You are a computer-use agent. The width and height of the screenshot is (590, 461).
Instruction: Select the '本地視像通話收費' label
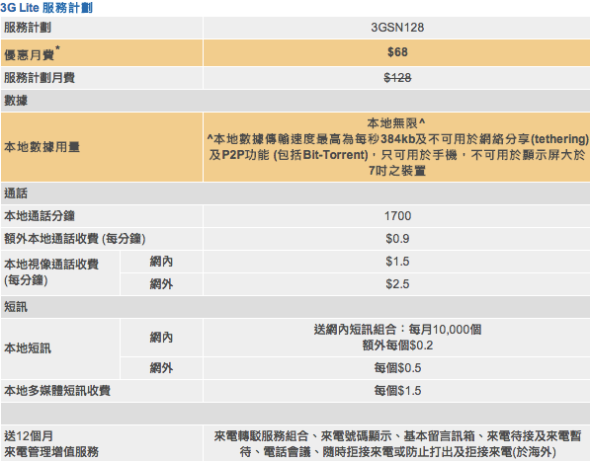[51, 264]
